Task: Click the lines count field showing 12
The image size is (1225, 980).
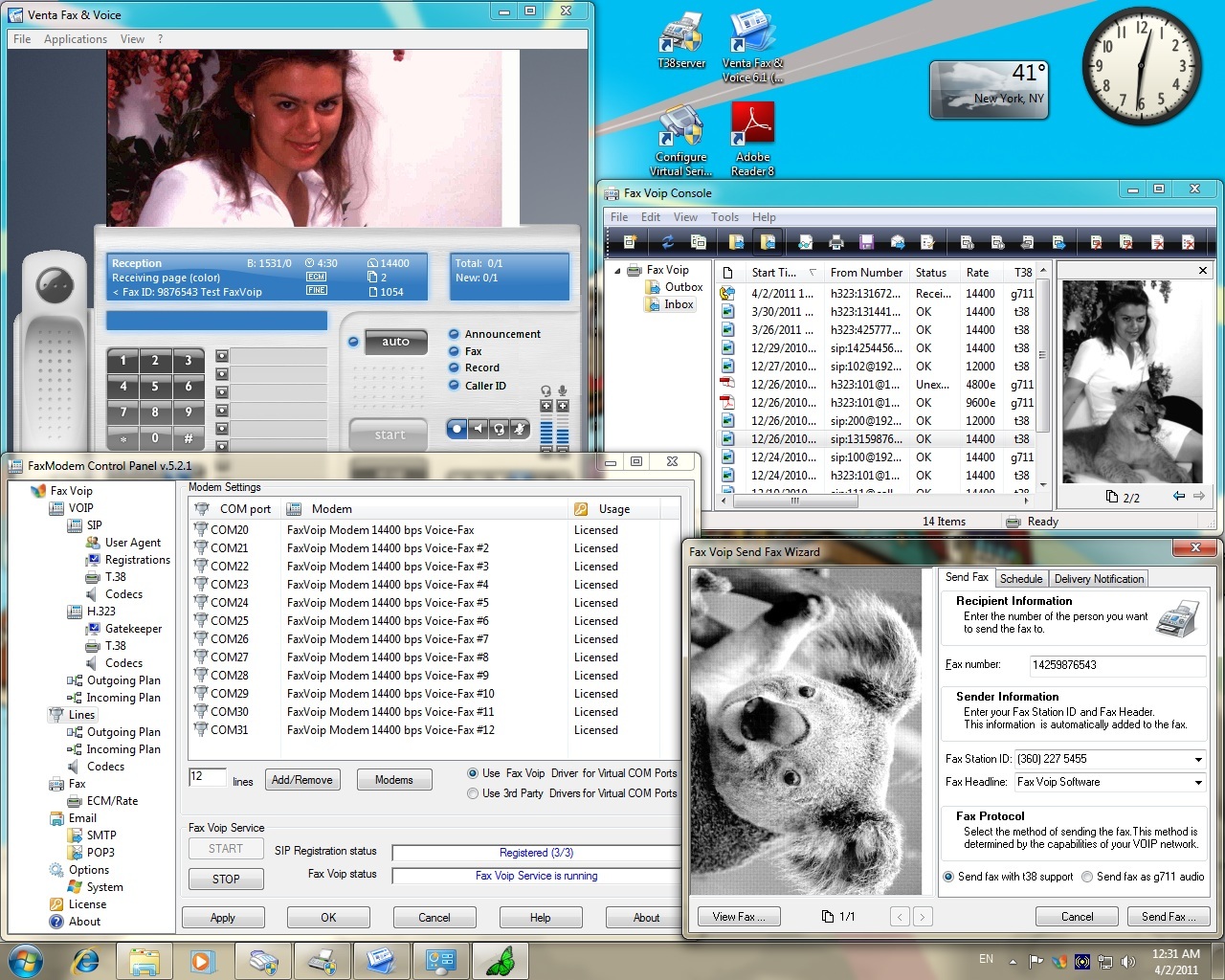Action: tap(208, 777)
